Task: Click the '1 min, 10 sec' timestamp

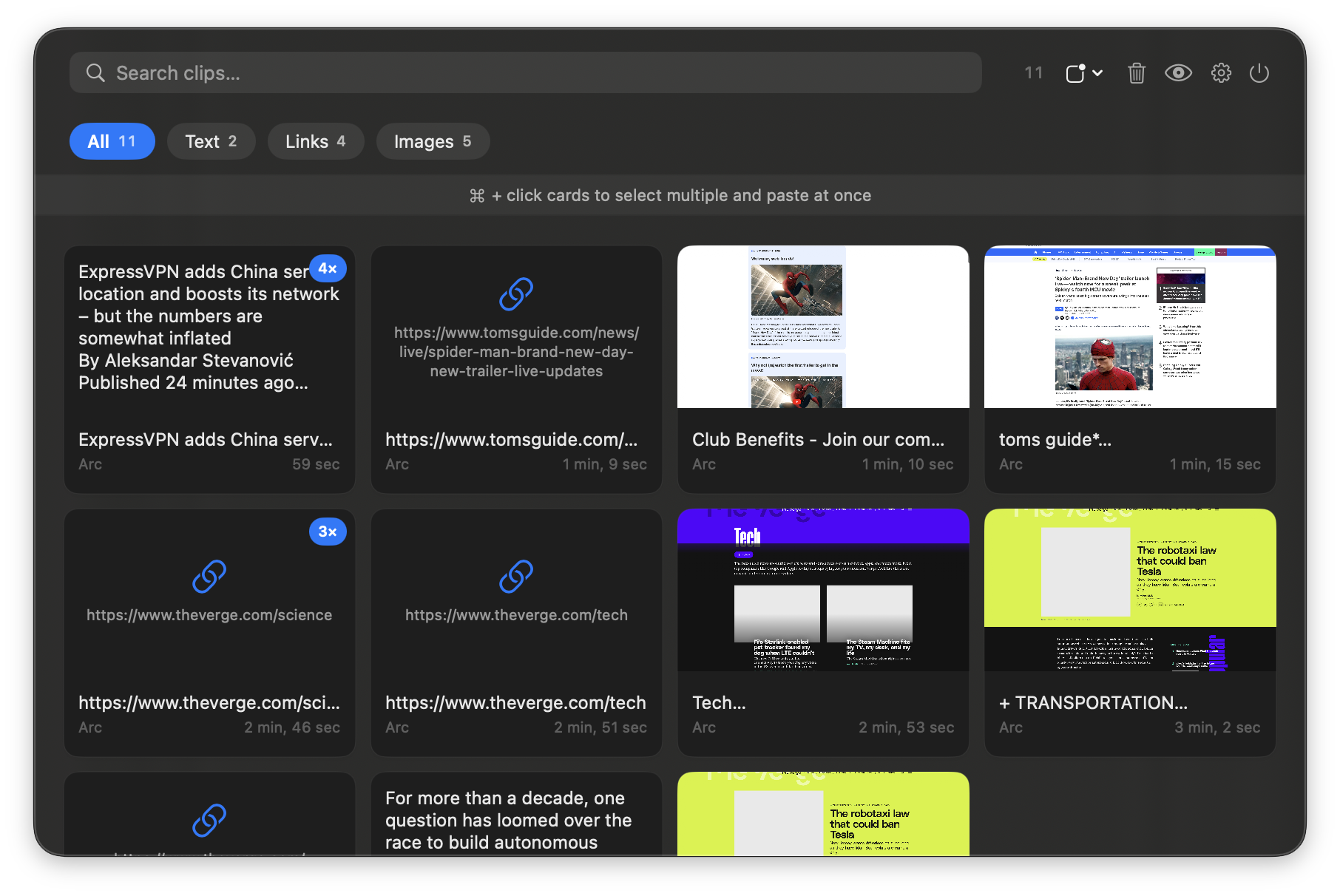Action: (x=907, y=464)
